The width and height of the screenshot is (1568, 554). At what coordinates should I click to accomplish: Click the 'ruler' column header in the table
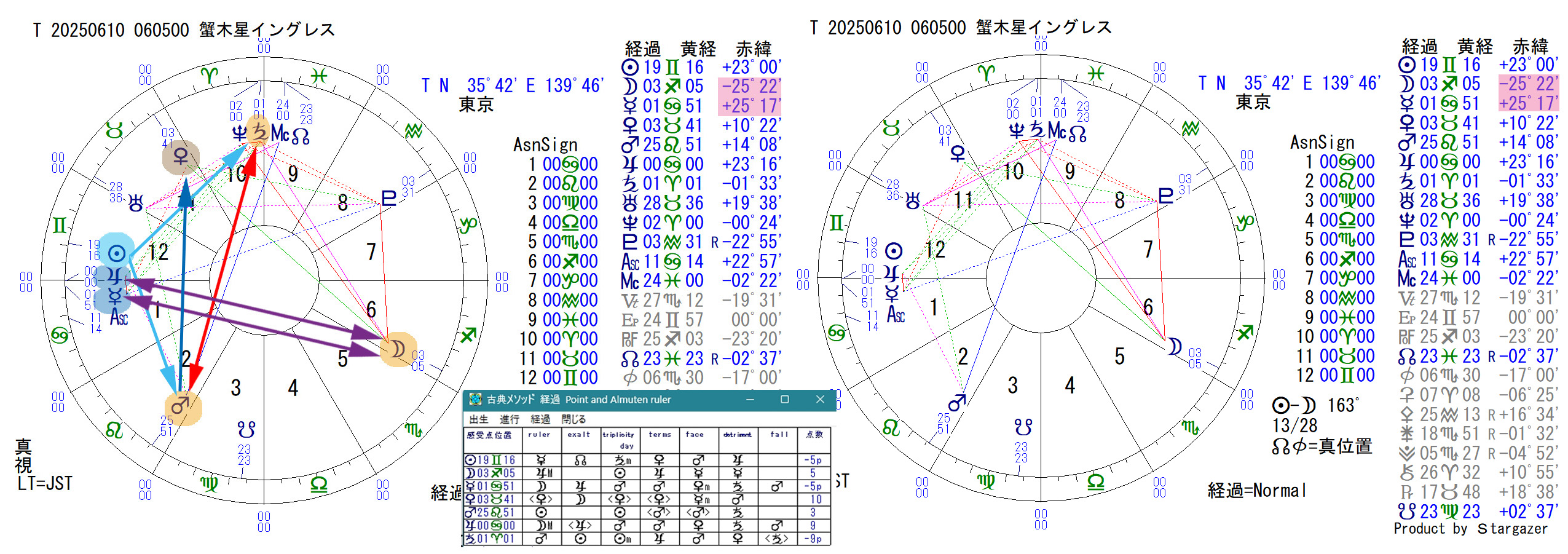(539, 435)
